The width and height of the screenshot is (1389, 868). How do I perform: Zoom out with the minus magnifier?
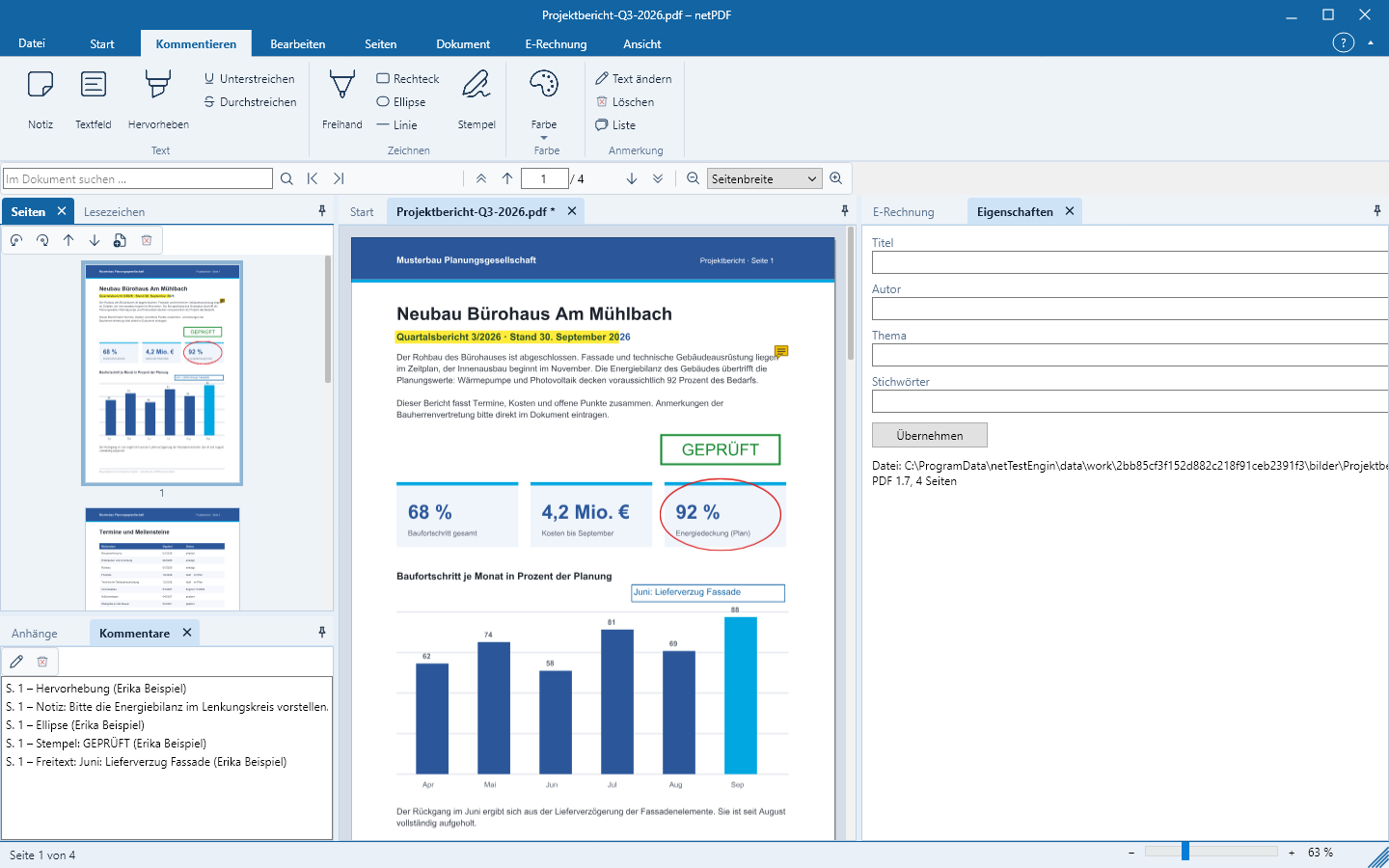click(693, 178)
